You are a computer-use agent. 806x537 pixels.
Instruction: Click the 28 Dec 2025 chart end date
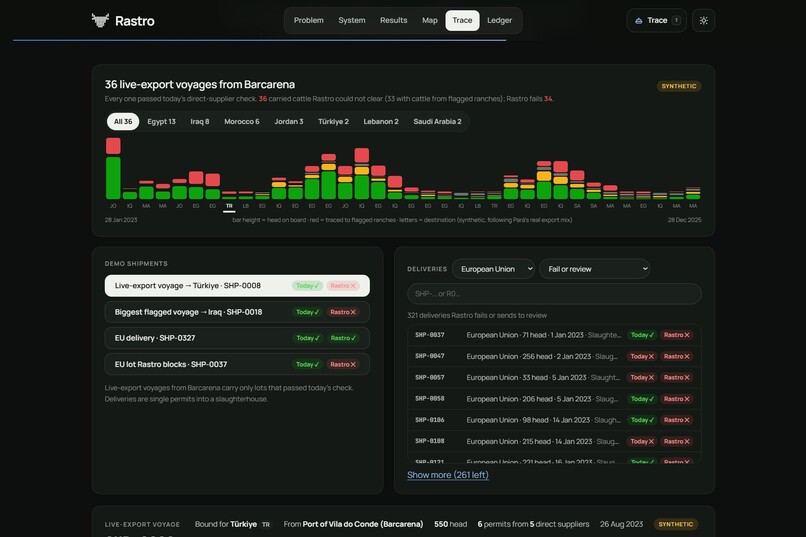[684, 220]
